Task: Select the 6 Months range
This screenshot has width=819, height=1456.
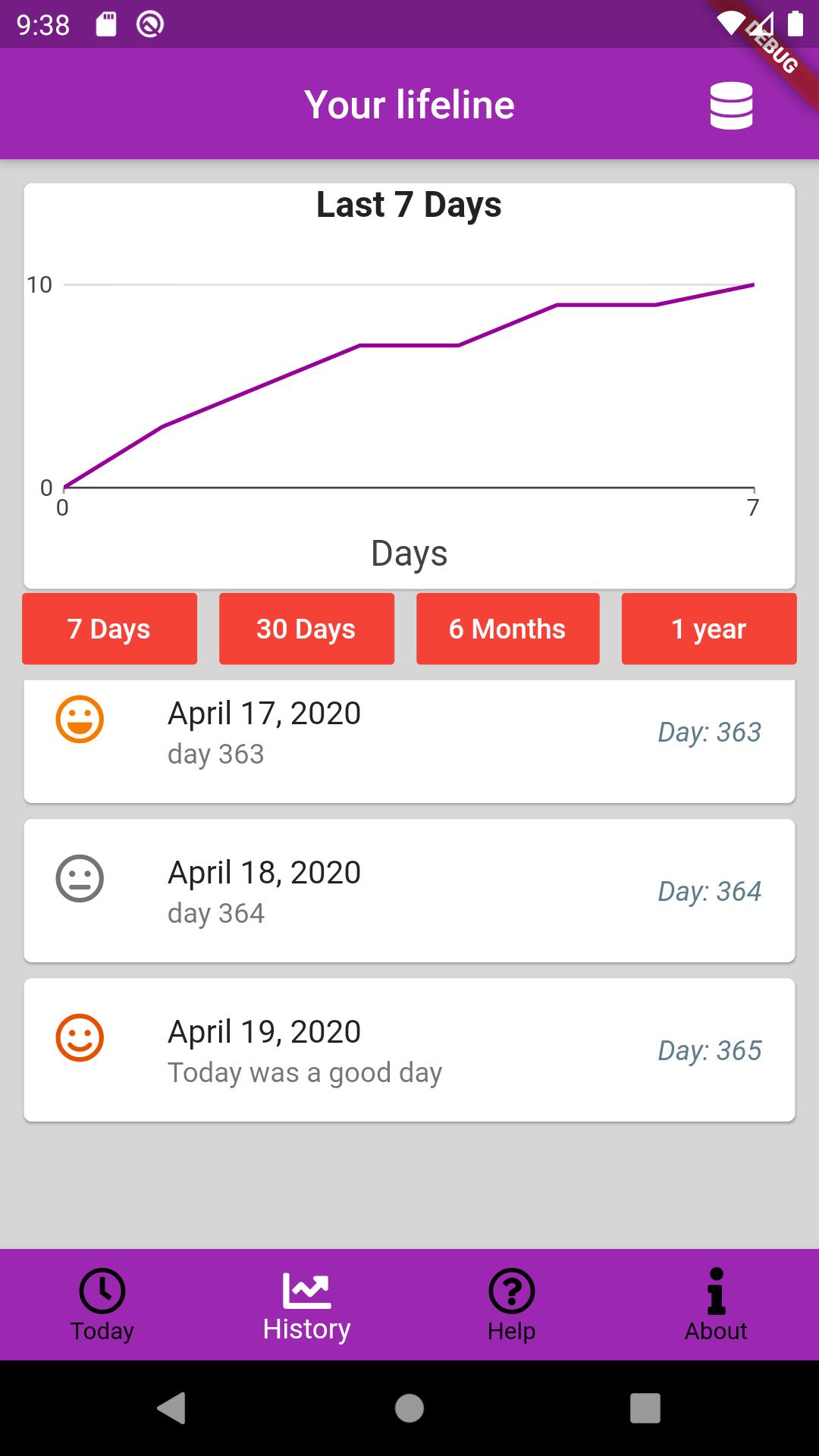Action: coord(508,629)
